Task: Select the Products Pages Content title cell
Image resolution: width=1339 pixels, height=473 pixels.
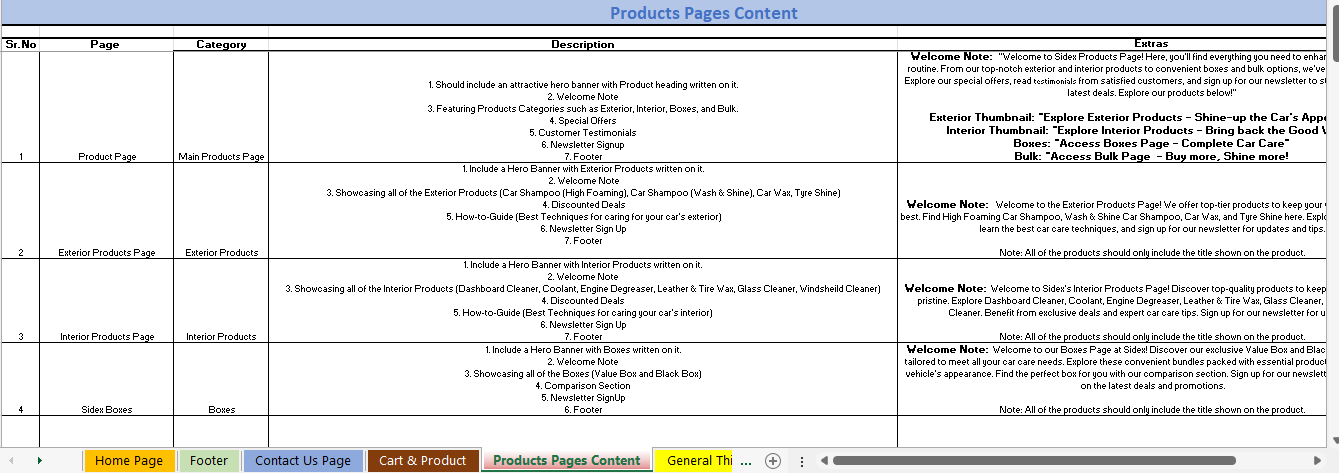Action: point(703,13)
